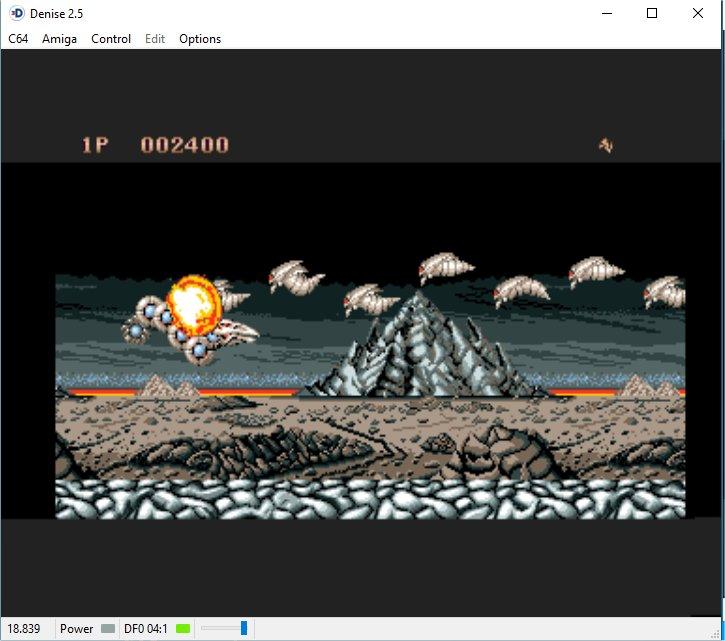Open the Amiga menu
The height and width of the screenshot is (641, 725).
[59, 39]
